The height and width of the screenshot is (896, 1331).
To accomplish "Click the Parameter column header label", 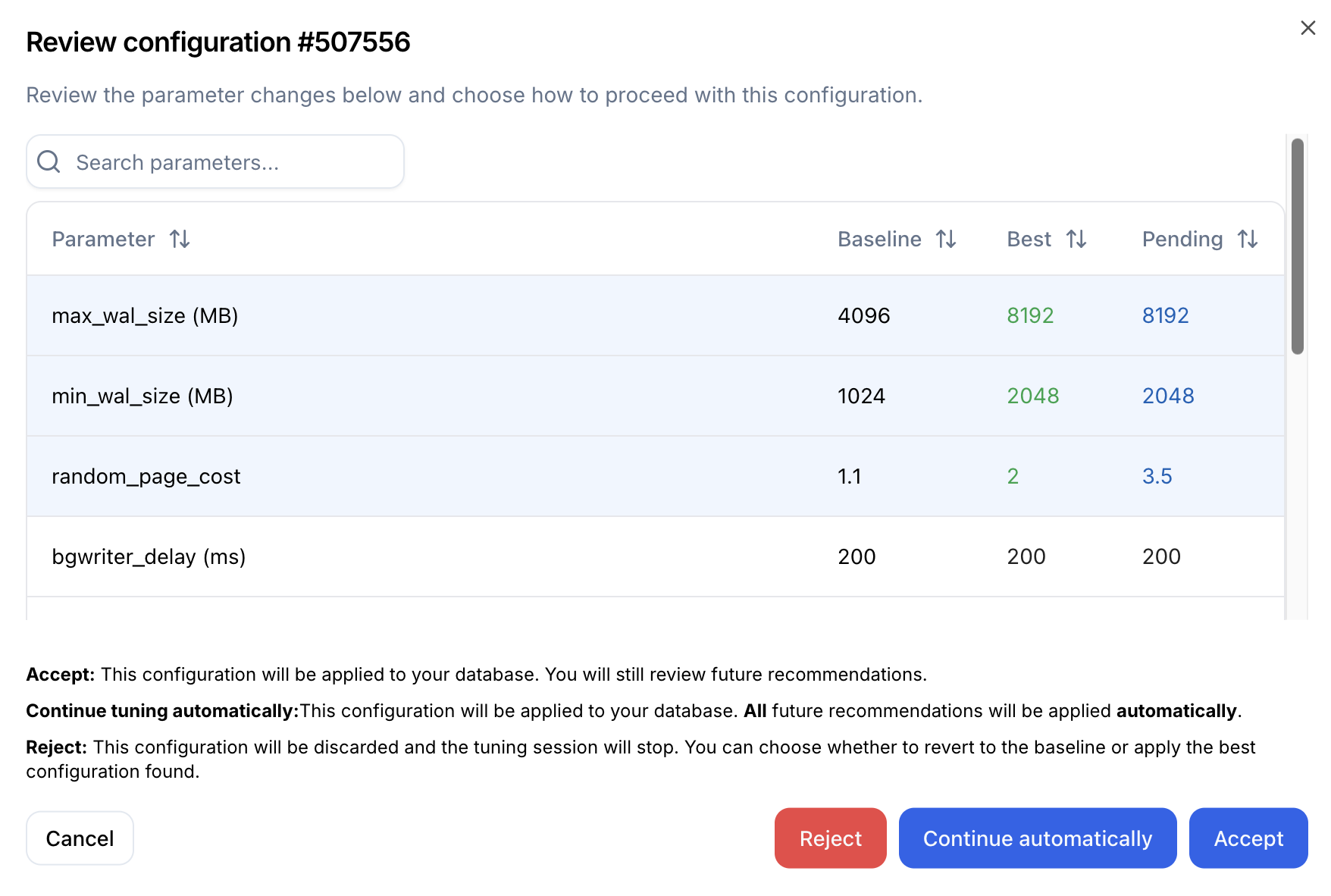I will [x=103, y=240].
